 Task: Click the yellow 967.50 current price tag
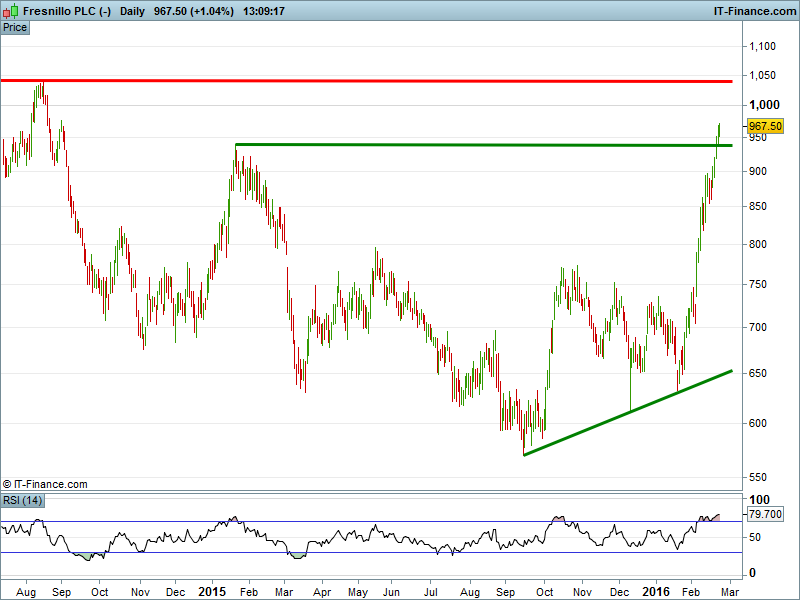(x=764, y=126)
